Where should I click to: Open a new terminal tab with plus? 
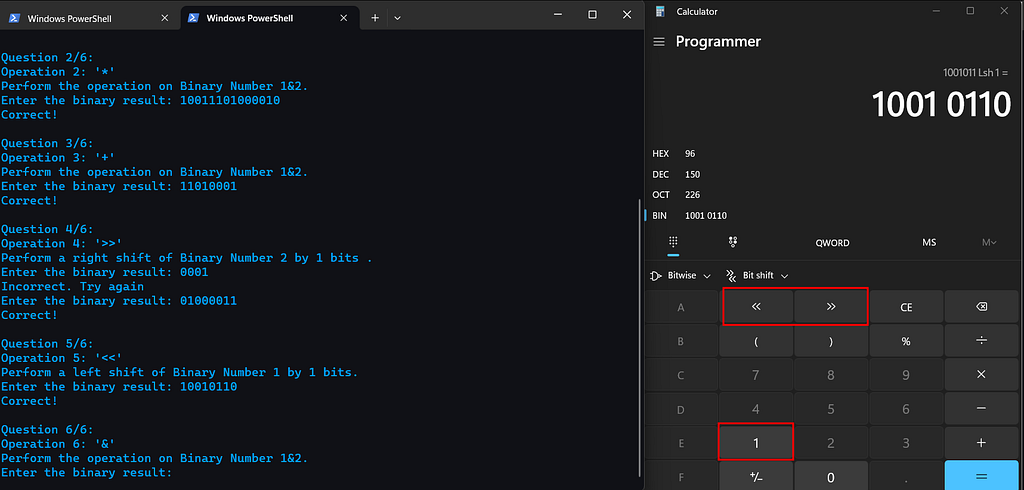pos(375,18)
